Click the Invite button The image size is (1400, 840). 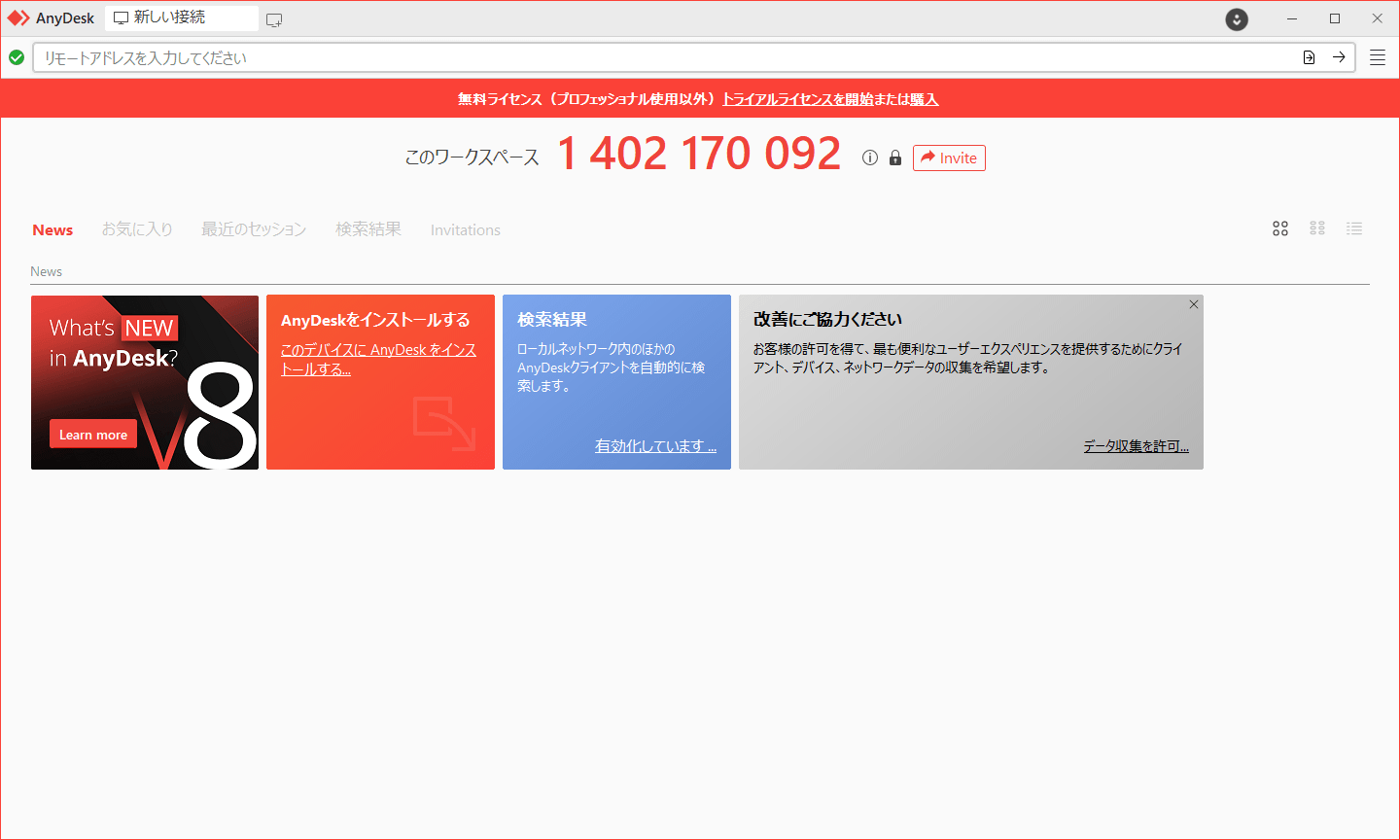[x=949, y=157]
